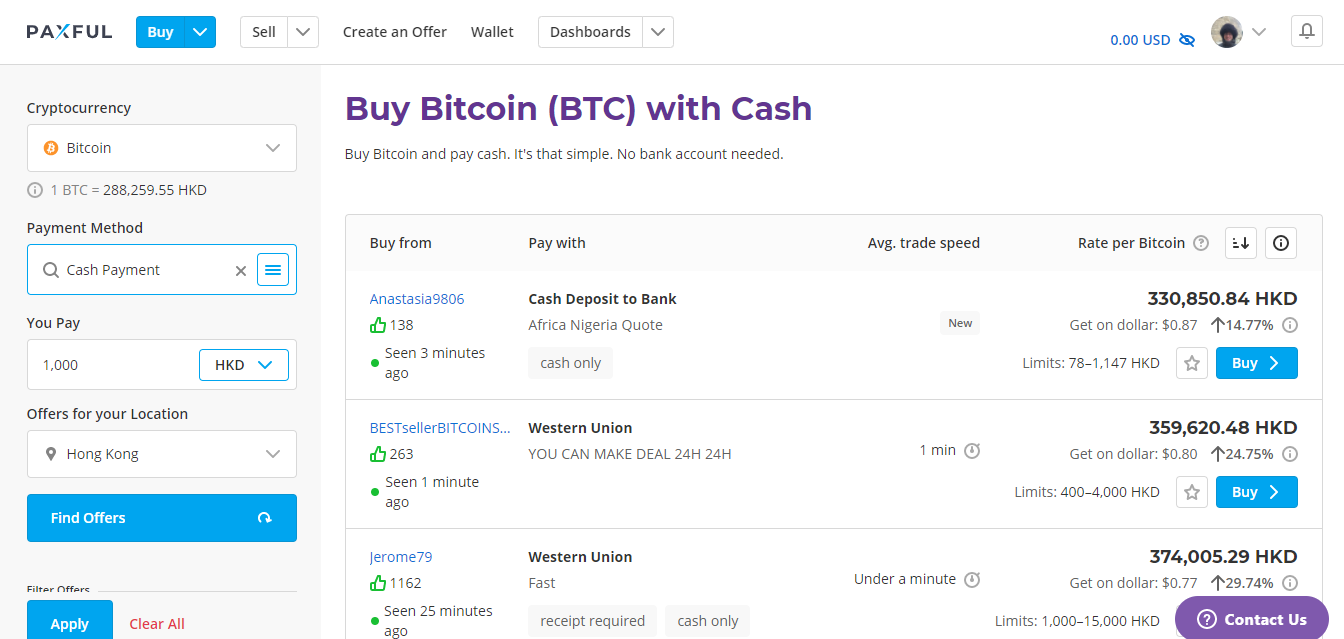1344x639 pixels.
Task: Click the sort offers icon
Action: (x=1241, y=243)
